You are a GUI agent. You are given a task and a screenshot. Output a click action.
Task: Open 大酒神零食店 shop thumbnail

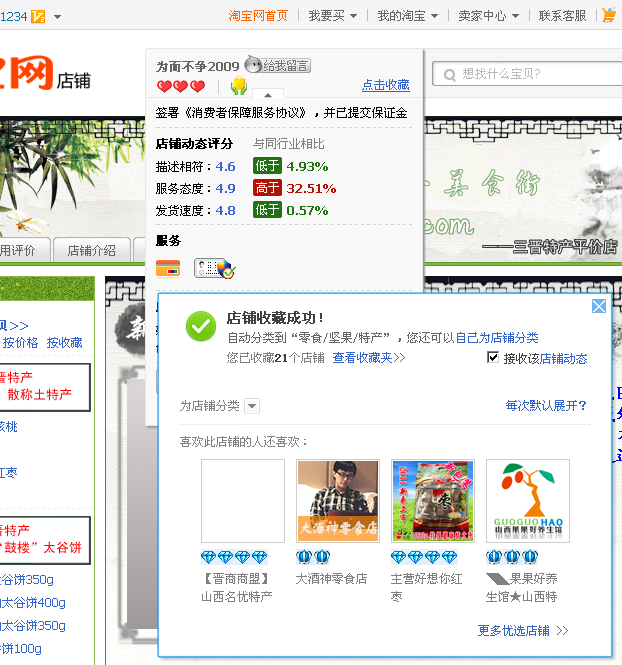(x=338, y=501)
